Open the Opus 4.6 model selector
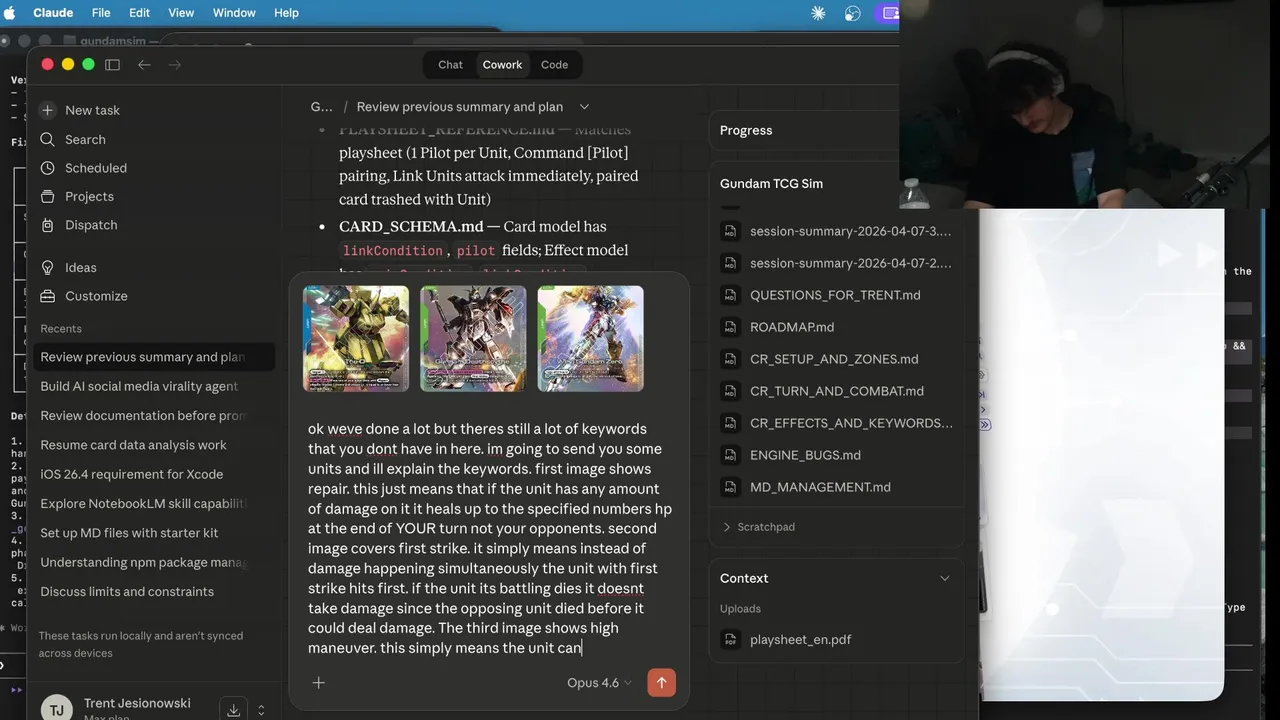Image resolution: width=1280 pixels, height=720 pixels. [599, 683]
